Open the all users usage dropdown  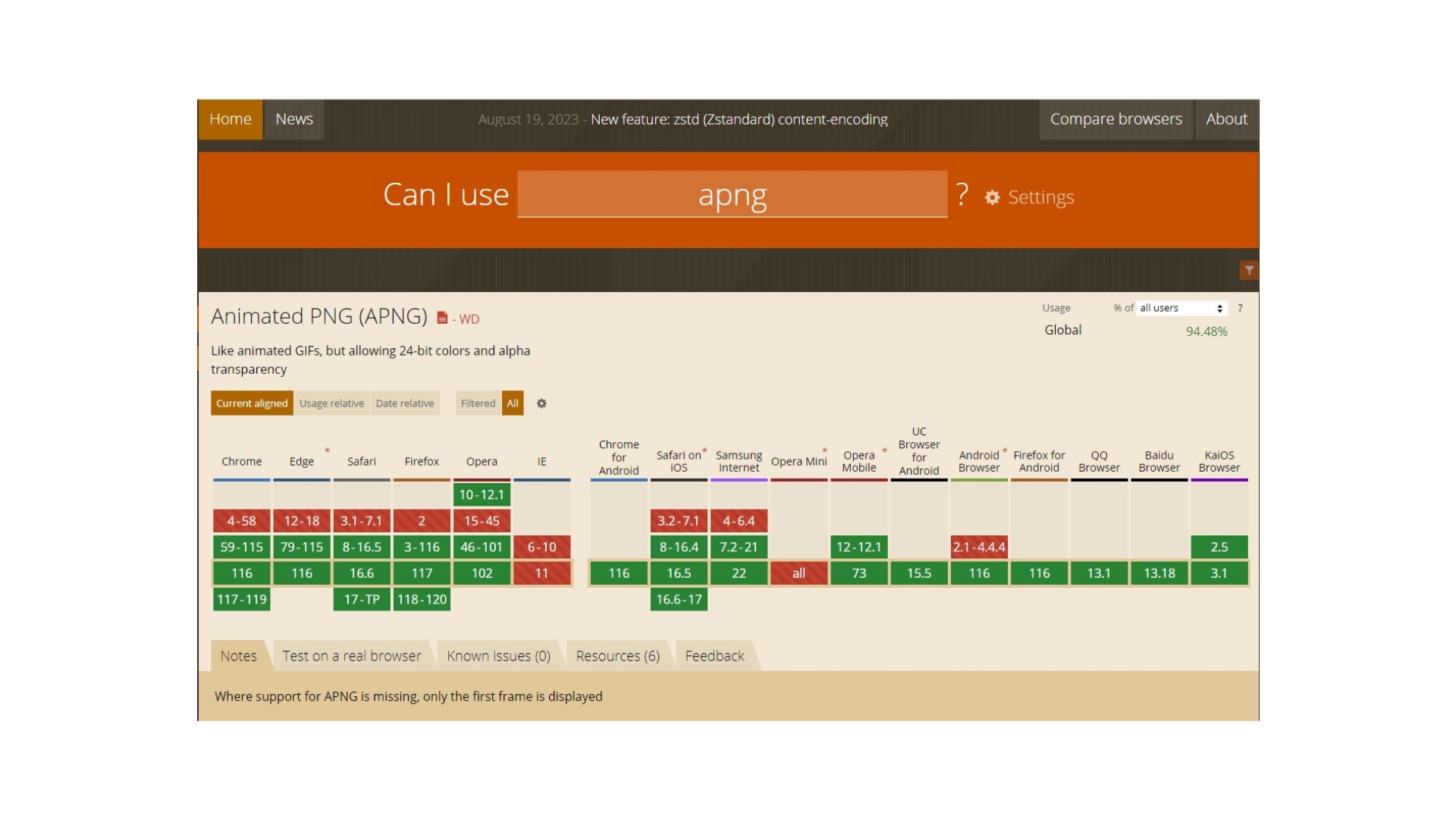click(x=1181, y=308)
